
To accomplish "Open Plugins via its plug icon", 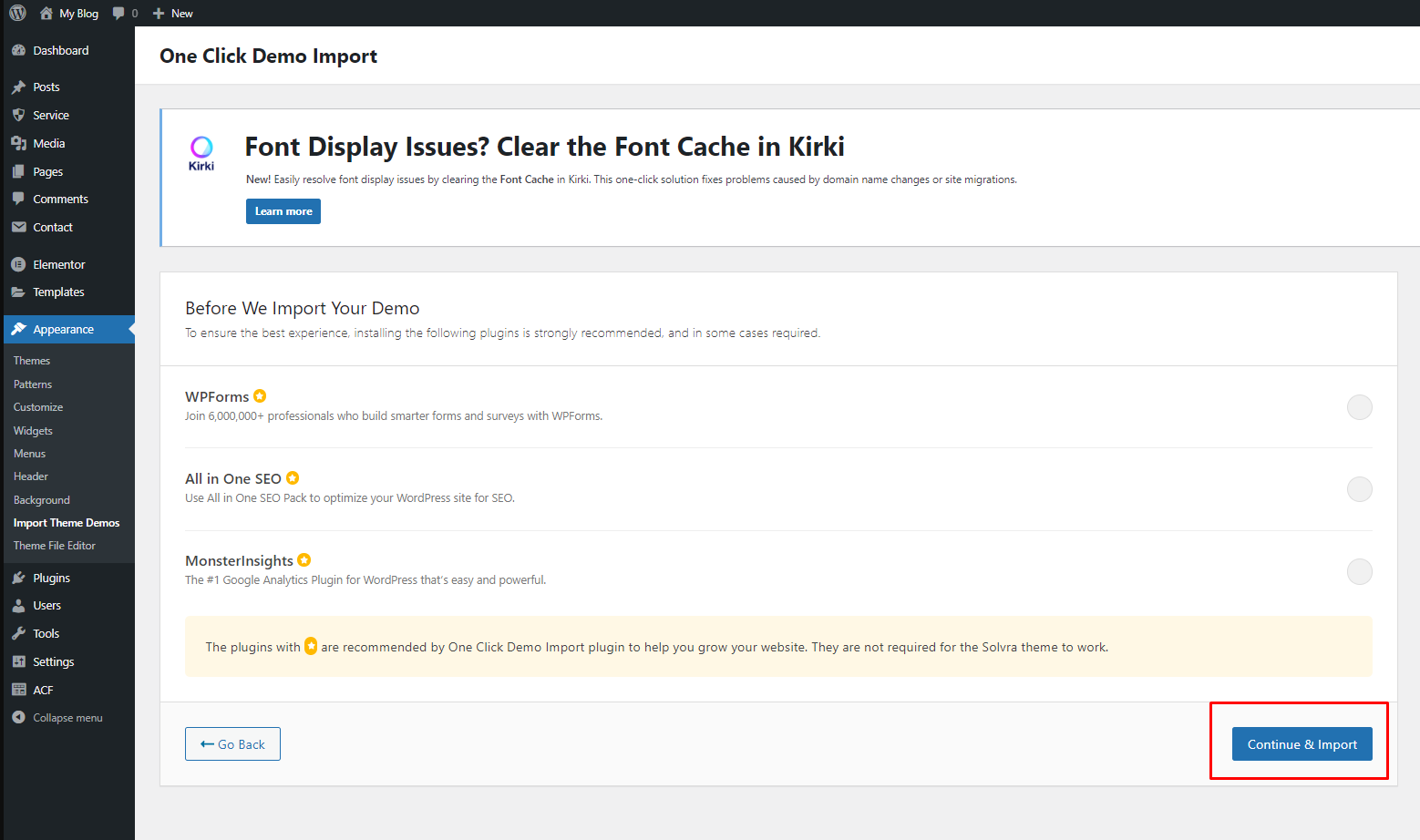I will [x=18, y=578].
